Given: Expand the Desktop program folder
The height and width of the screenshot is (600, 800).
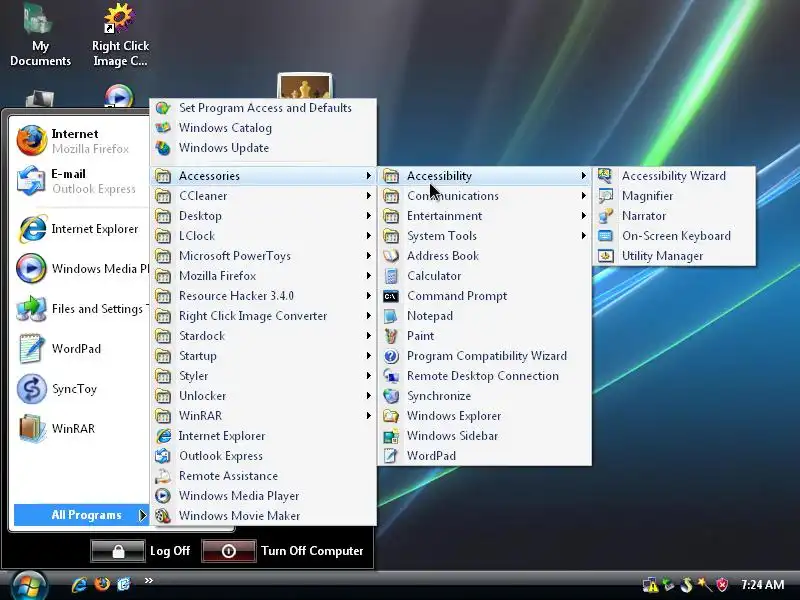Looking at the screenshot, I should (x=263, y=216).
